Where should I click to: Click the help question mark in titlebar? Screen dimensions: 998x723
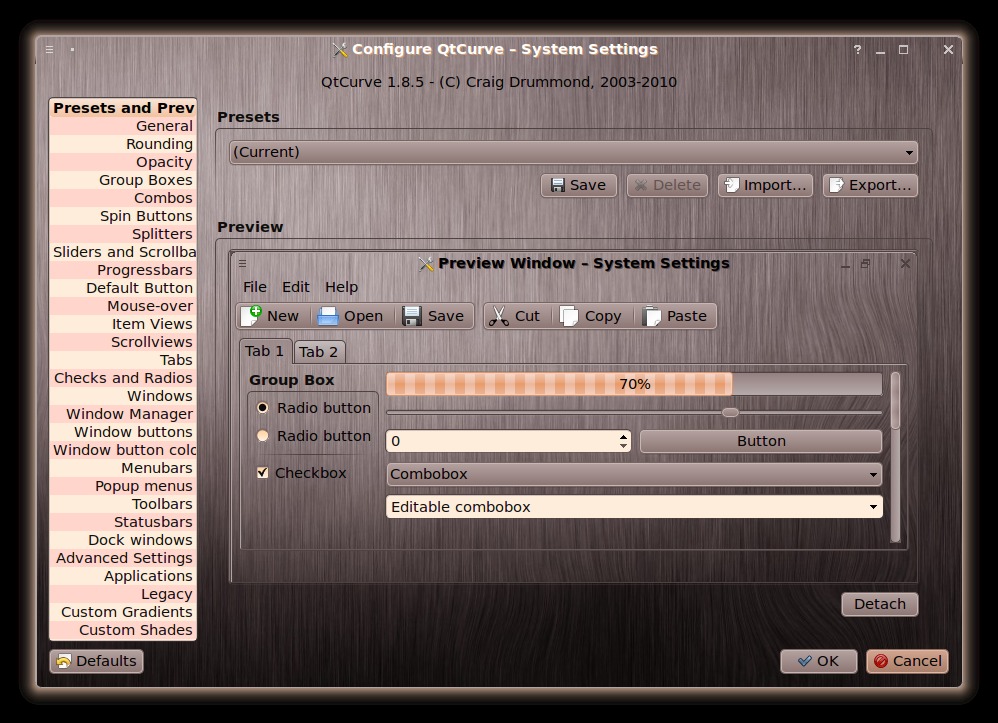click(857, 49)
